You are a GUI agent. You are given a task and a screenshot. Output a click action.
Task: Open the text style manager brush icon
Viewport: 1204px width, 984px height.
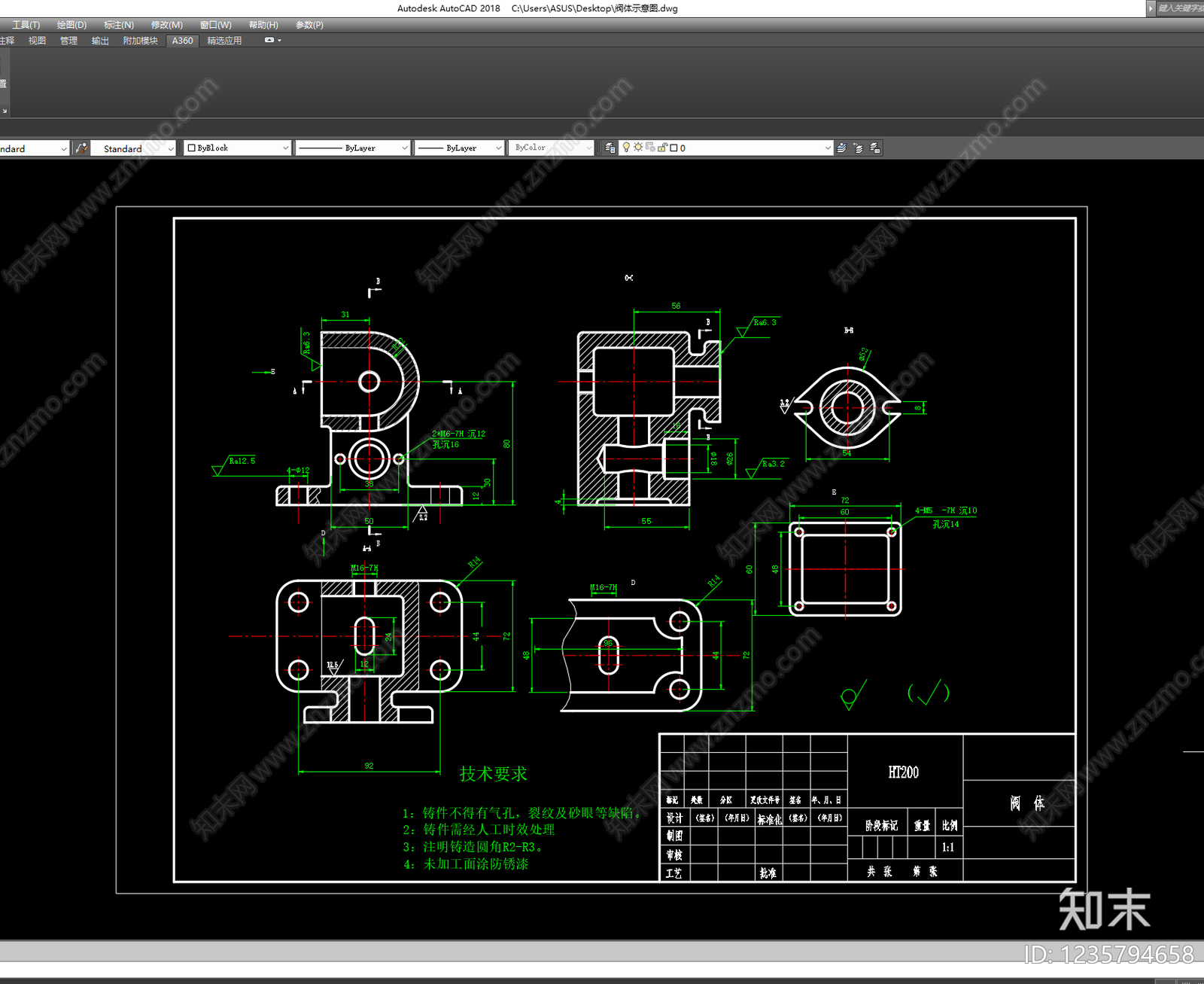[x=81, y=148]
